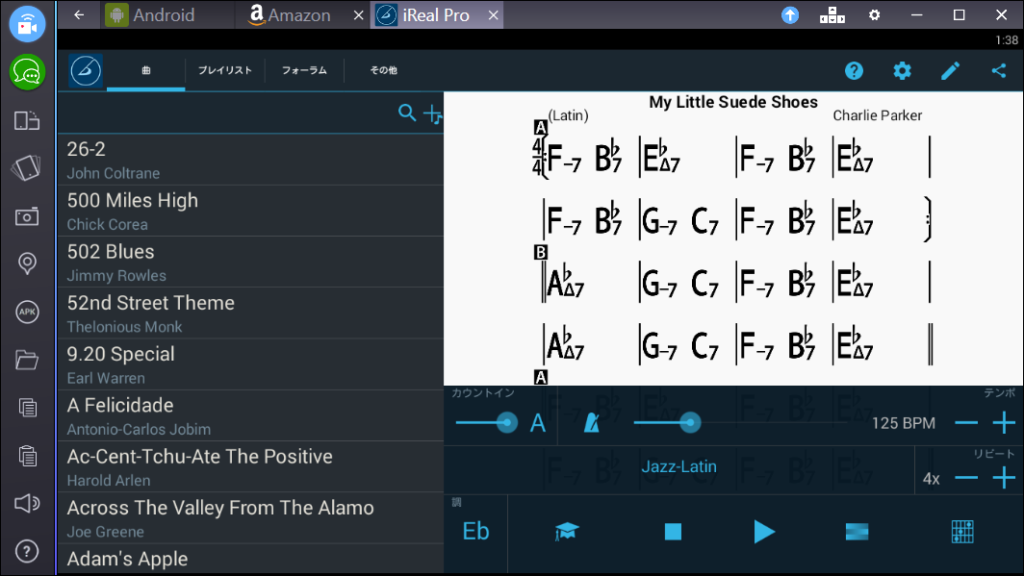Show the guitar chord diagram icon

tap(961, 532)
